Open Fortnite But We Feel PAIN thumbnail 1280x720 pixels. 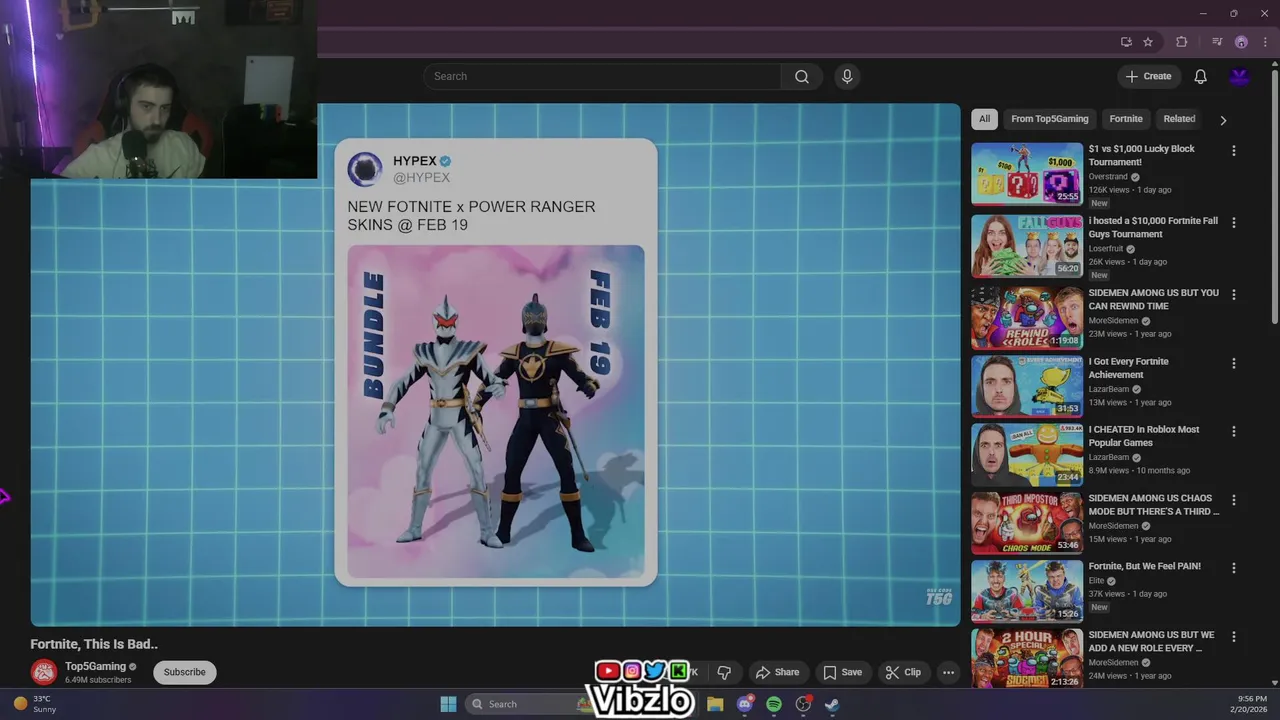click(x=1027, y=591)
